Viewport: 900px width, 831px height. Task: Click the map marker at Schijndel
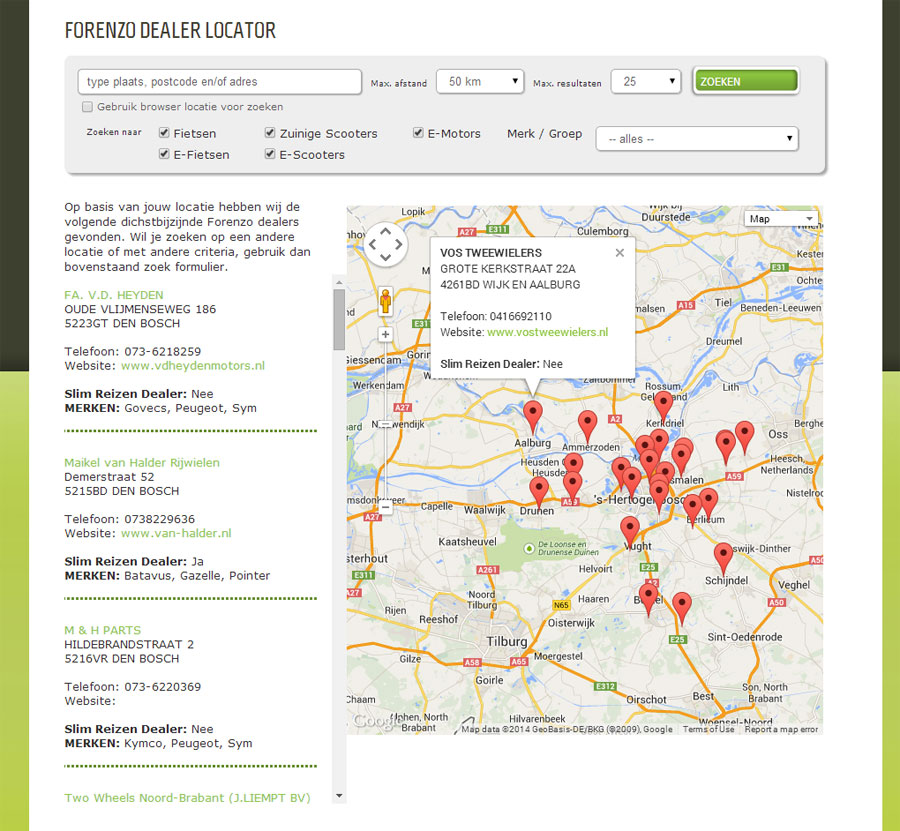(723, 558)
